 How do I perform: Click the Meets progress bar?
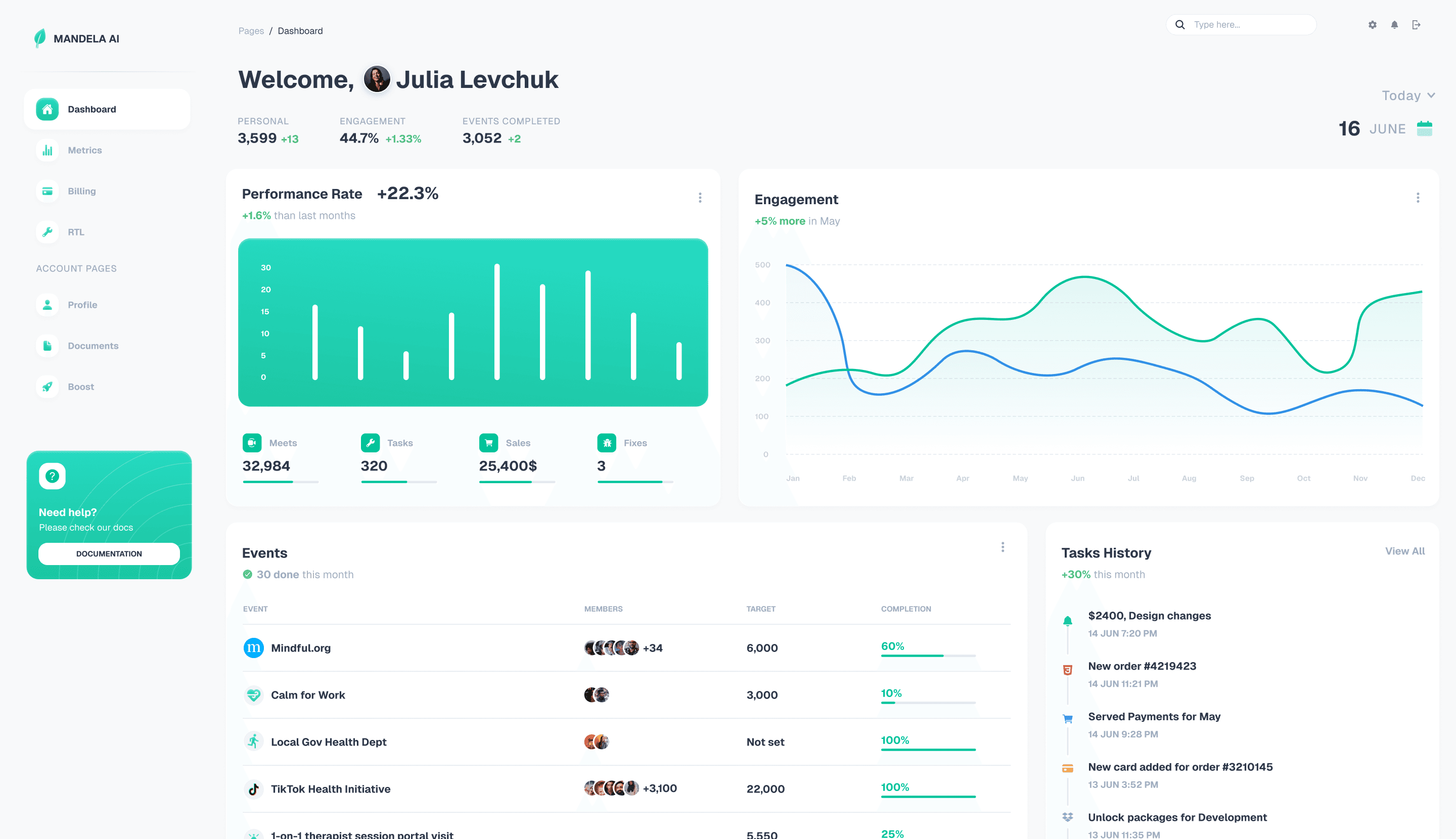coord(280,481)
